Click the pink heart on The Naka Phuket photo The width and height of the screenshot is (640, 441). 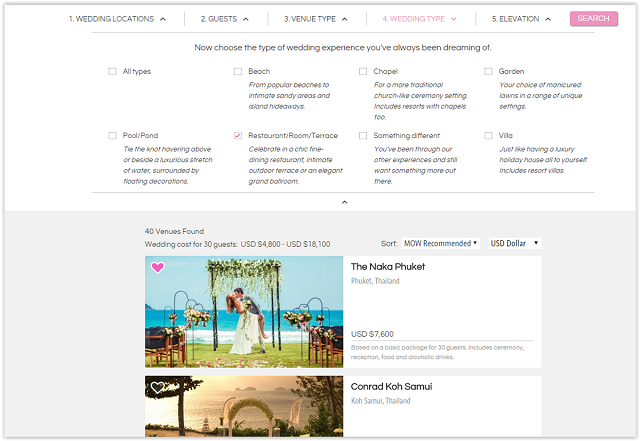coord(158,268)
